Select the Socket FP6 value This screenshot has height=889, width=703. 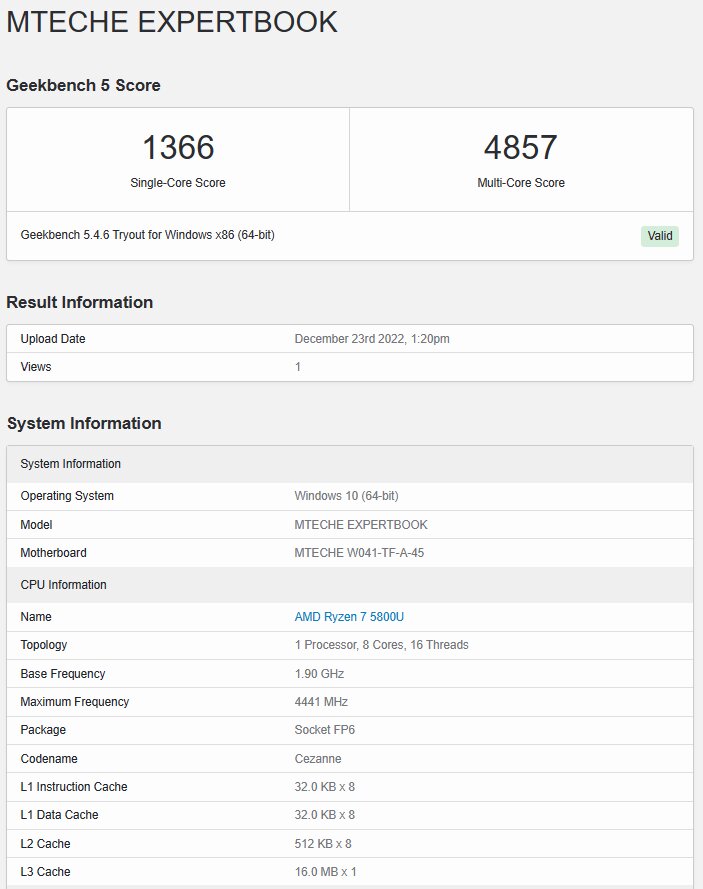(x=324, y=730)
